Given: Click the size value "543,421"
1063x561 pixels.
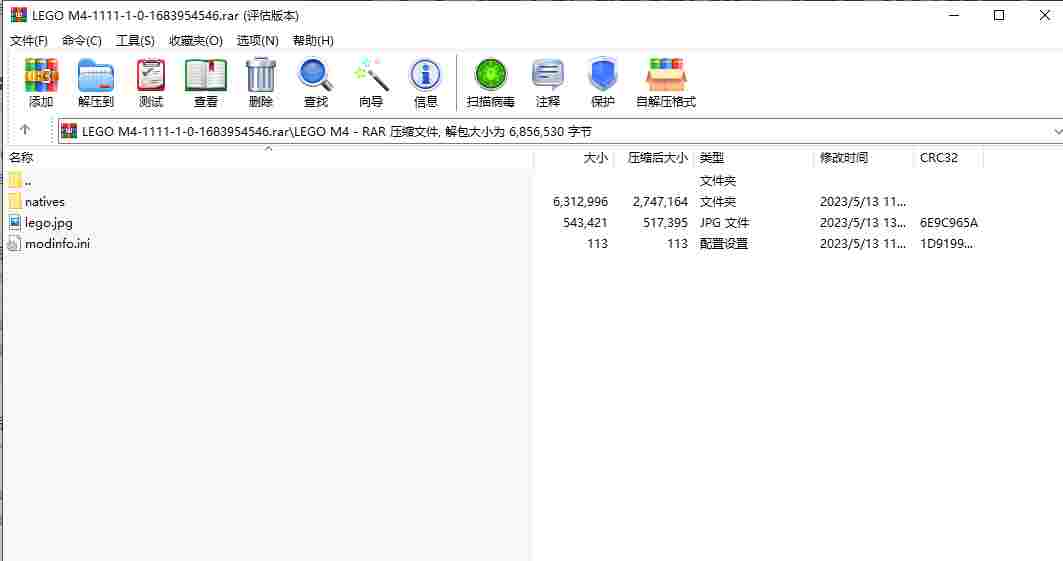Looking at the screenshot, I should [x=585, y=223].
